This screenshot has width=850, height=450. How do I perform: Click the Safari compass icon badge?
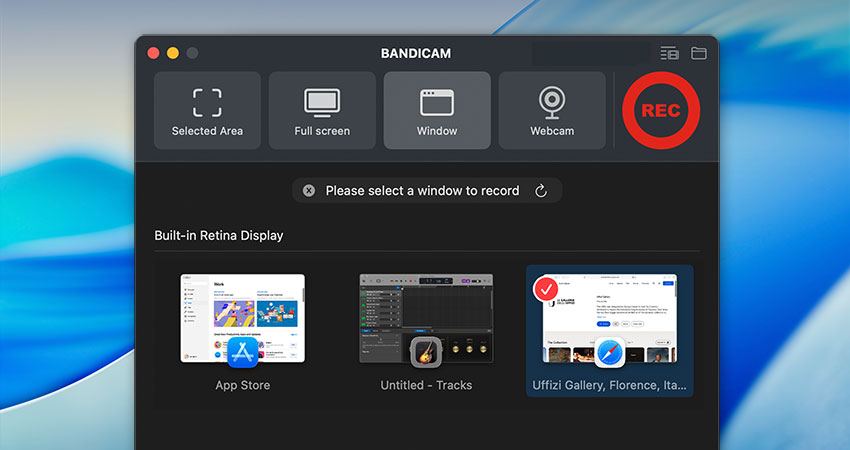(610, 352)
